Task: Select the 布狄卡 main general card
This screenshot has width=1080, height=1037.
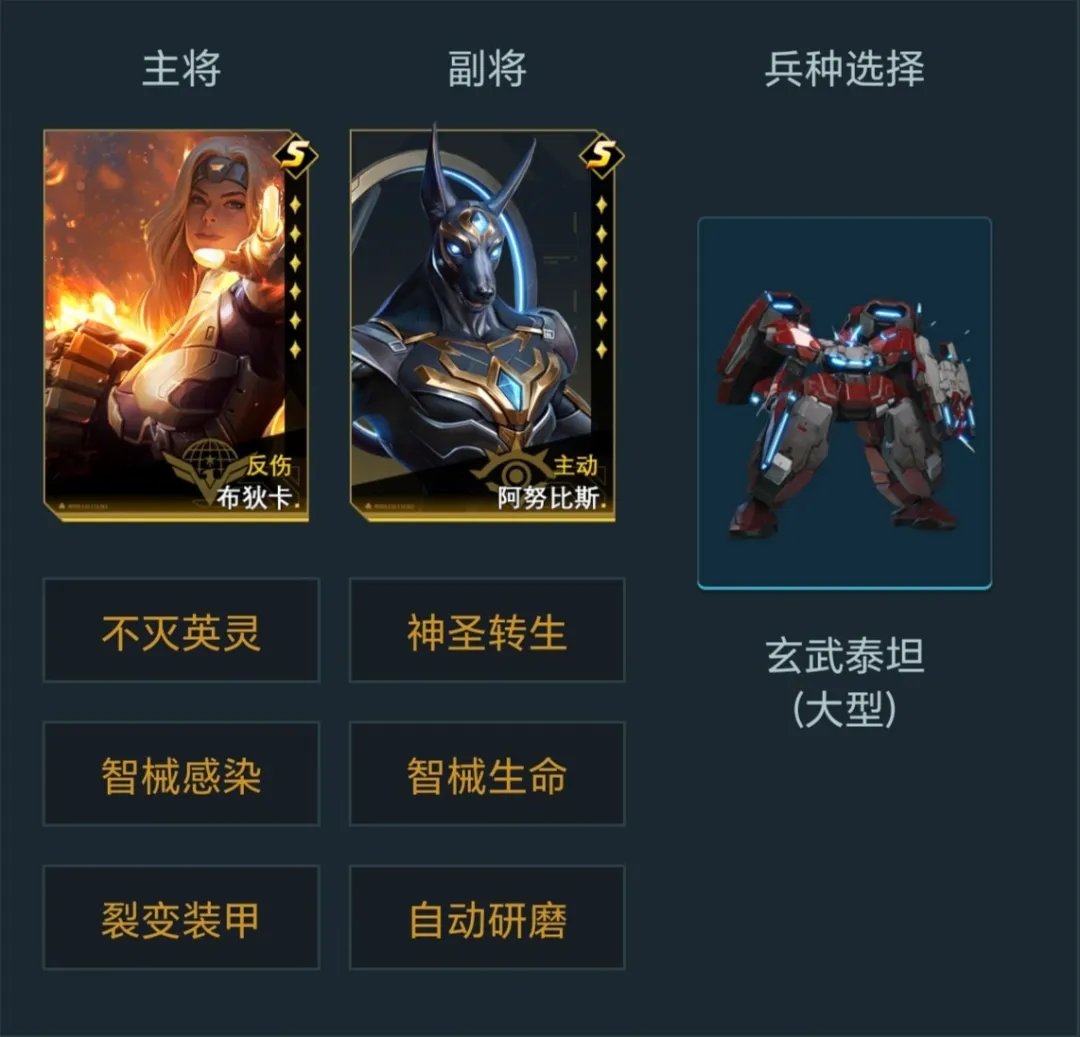Action: coord(176,325)
